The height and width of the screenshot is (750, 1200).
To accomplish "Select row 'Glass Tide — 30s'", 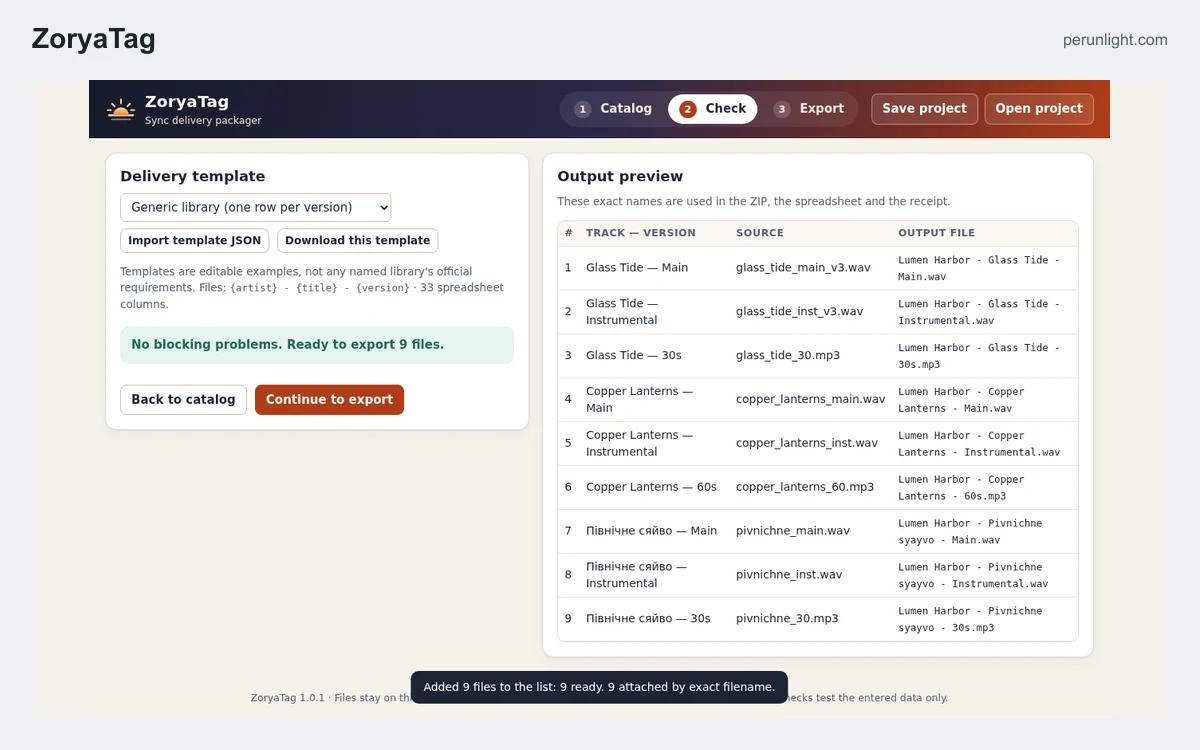I will tap(818, 356).
